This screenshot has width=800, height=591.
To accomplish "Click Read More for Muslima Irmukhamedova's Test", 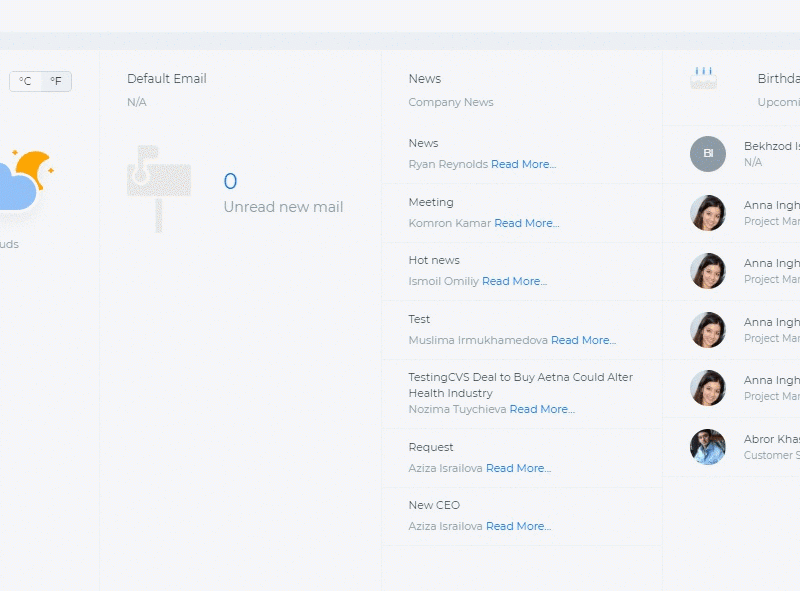I will (583, 340).
